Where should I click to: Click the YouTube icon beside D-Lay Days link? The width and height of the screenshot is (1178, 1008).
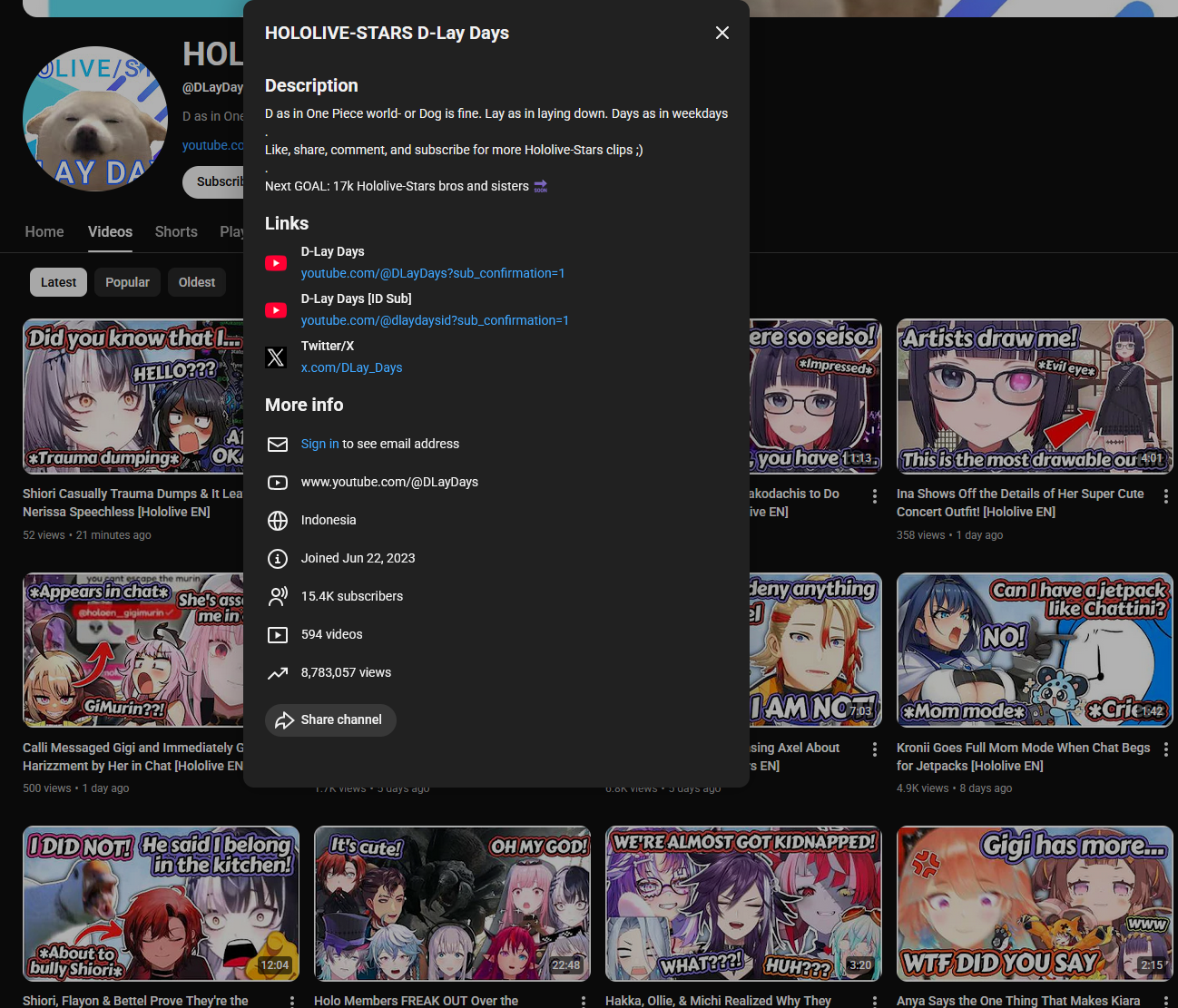(276, 263)
